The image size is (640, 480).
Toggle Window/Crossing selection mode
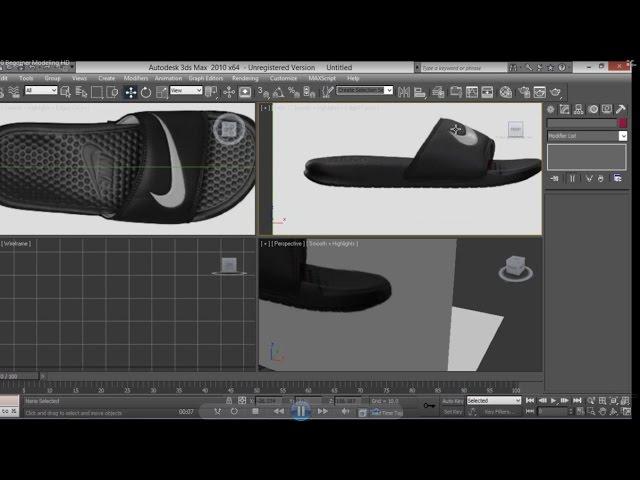click(x=112, y=92)
